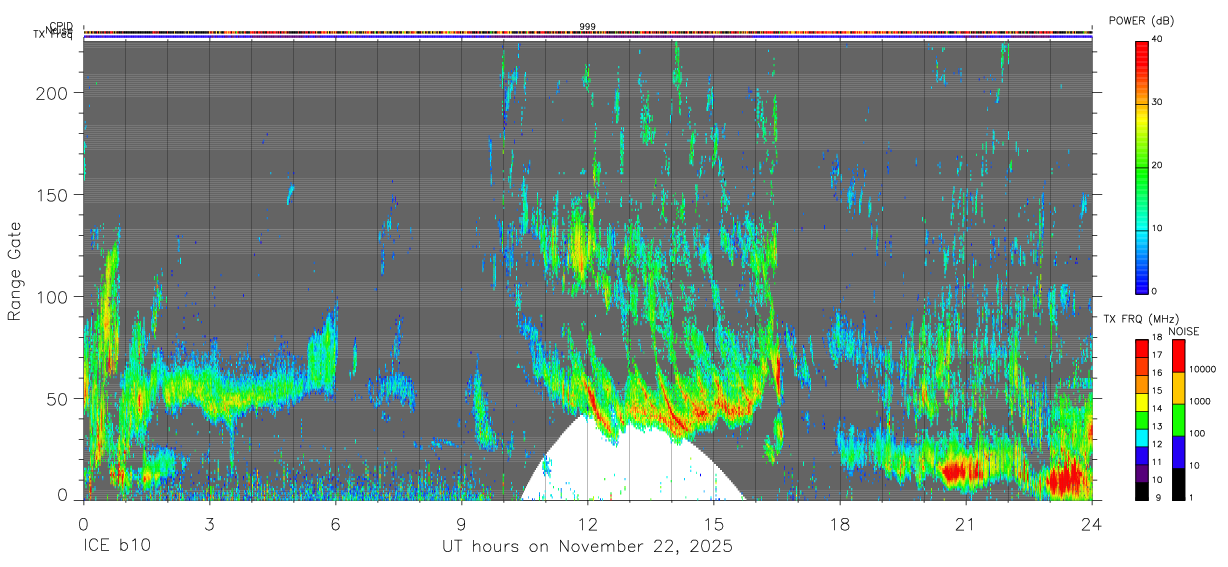Viewport: 1228px width, 567px height.
Task: Click the 999 CPID value above the plot
Action: [588, 27]
